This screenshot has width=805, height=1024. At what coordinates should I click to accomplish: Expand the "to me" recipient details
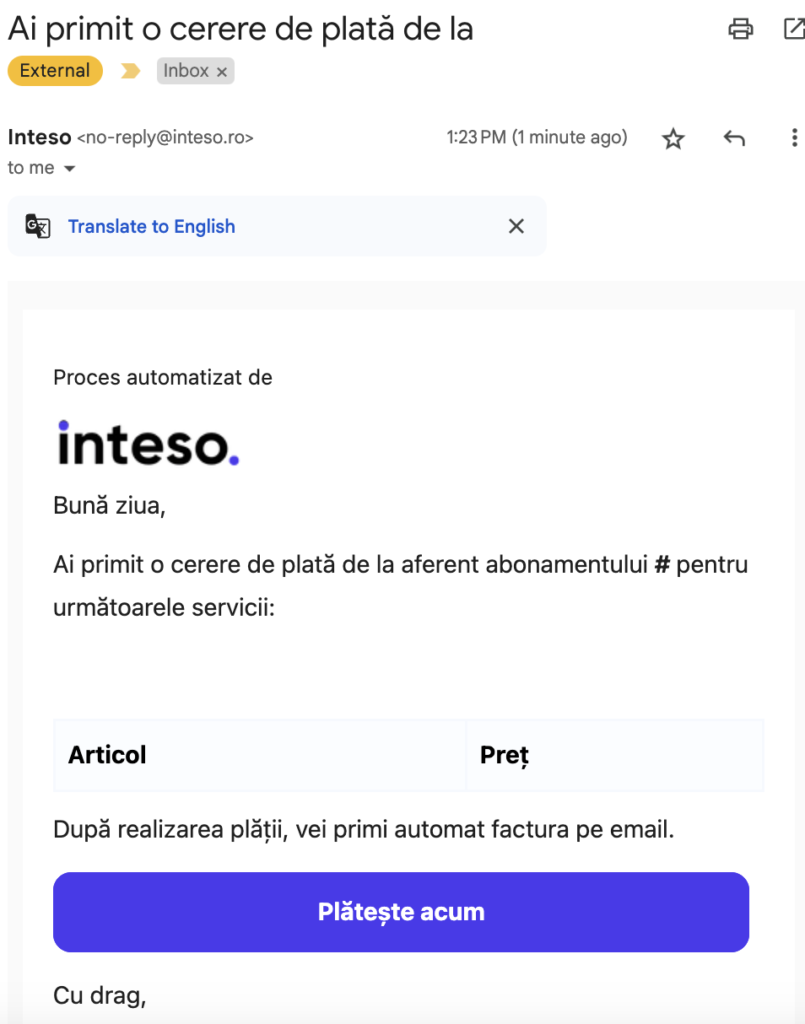[69, 169]
